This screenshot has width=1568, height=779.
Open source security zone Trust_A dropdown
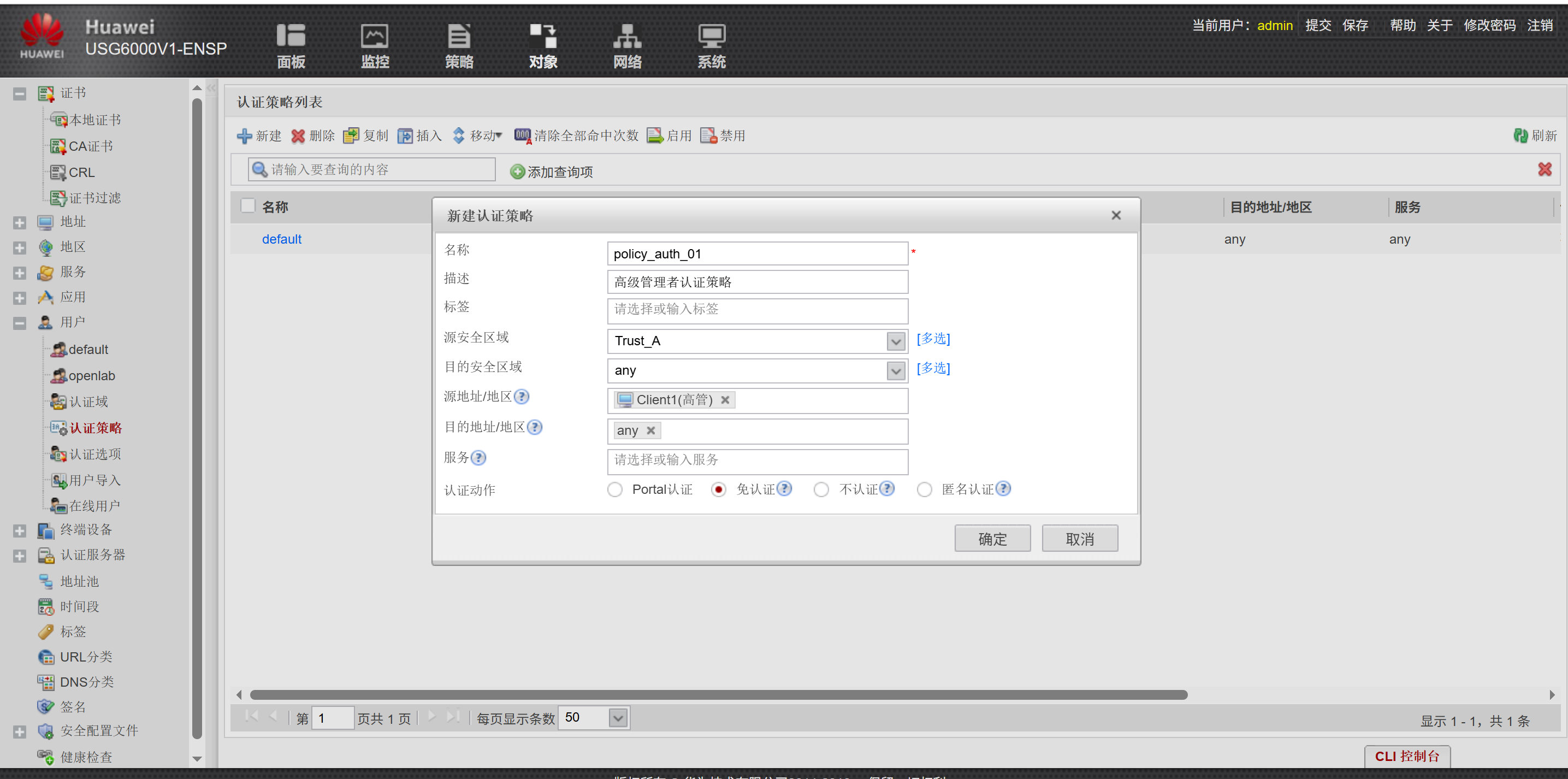pos(895,341)
